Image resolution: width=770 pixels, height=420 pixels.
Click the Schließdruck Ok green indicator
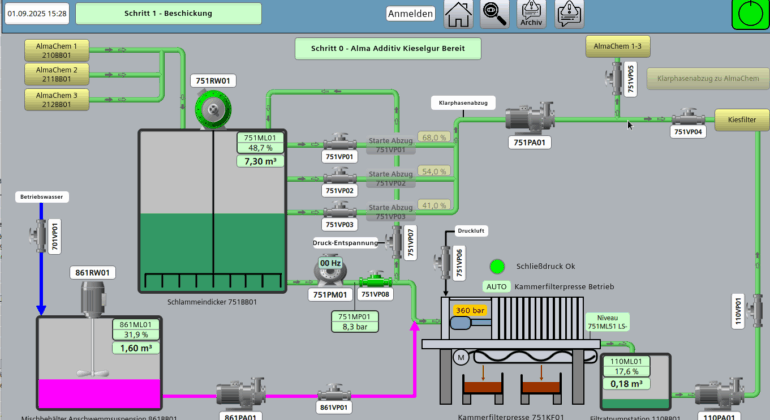pos(497,266)
